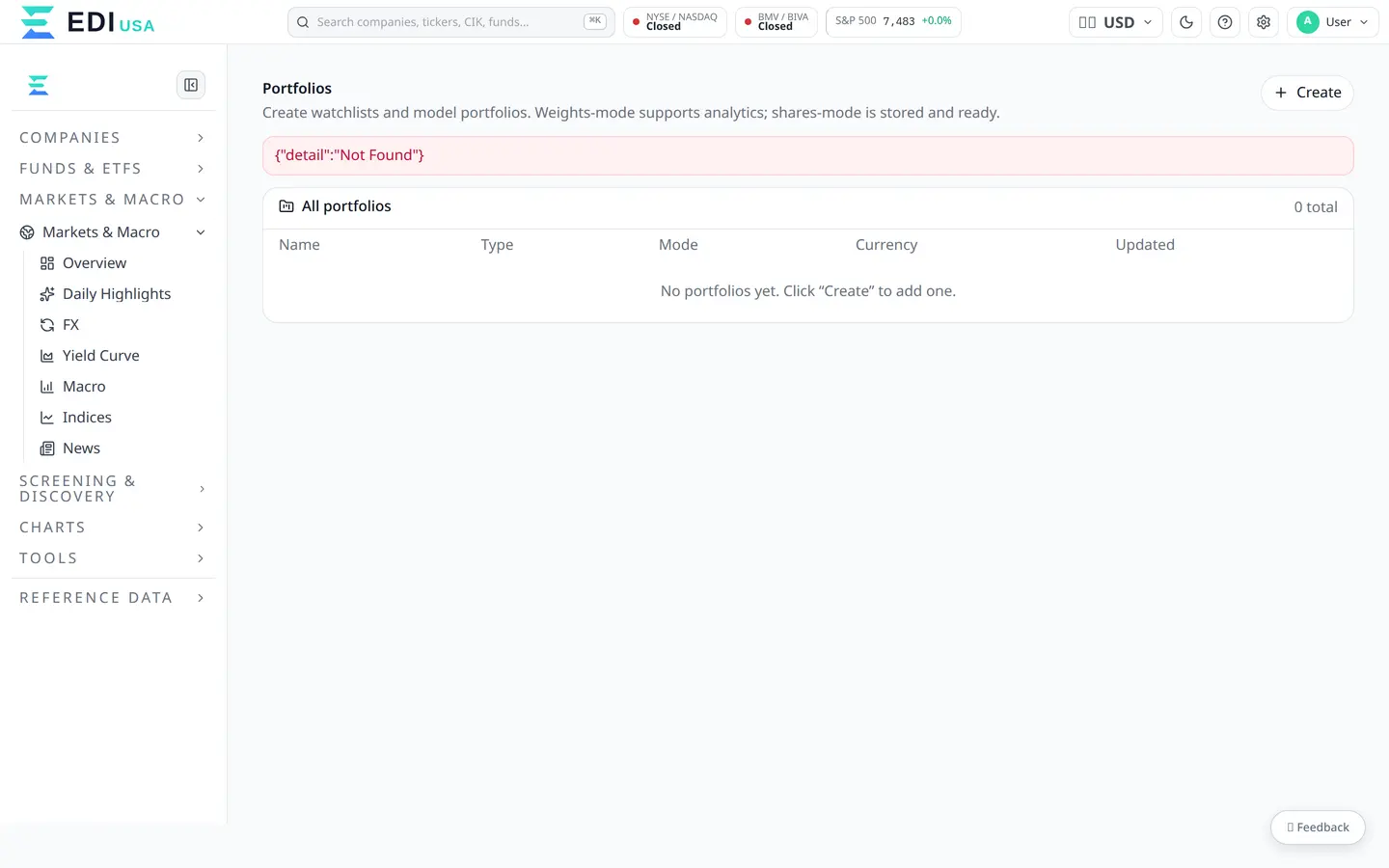The image size is (1389, 868).
Task: Click the Yield Curve chart icon
Action: click(46, 356)
